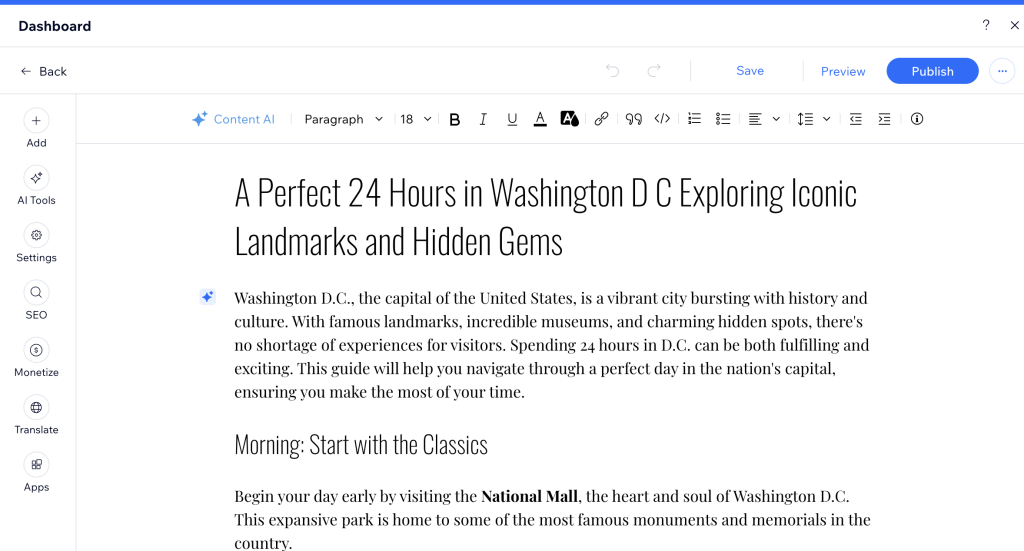The image size is (1024, 551).
Task: Toggle underline text formatting
Action: [x=512, y=119]
